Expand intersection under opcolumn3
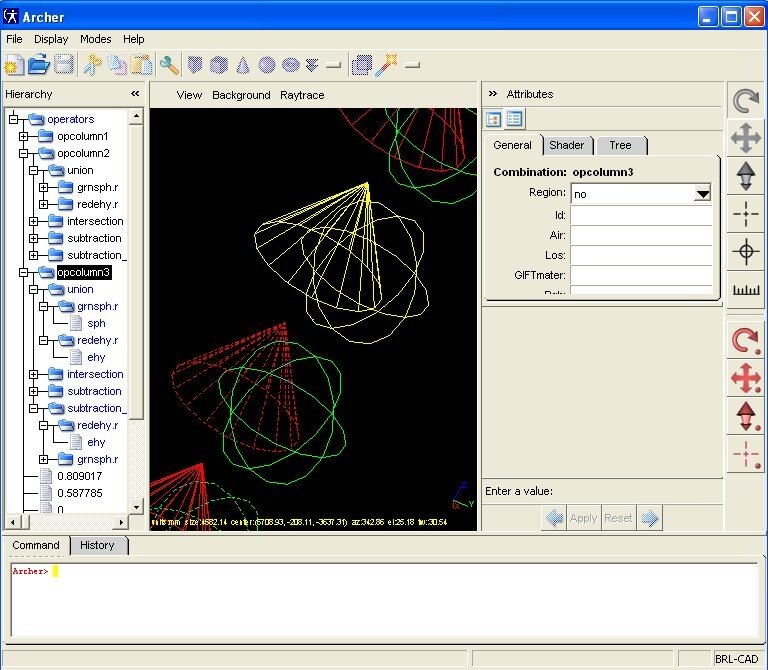The width and height of the screenshot is (768, 670). [x=33, y=374]
